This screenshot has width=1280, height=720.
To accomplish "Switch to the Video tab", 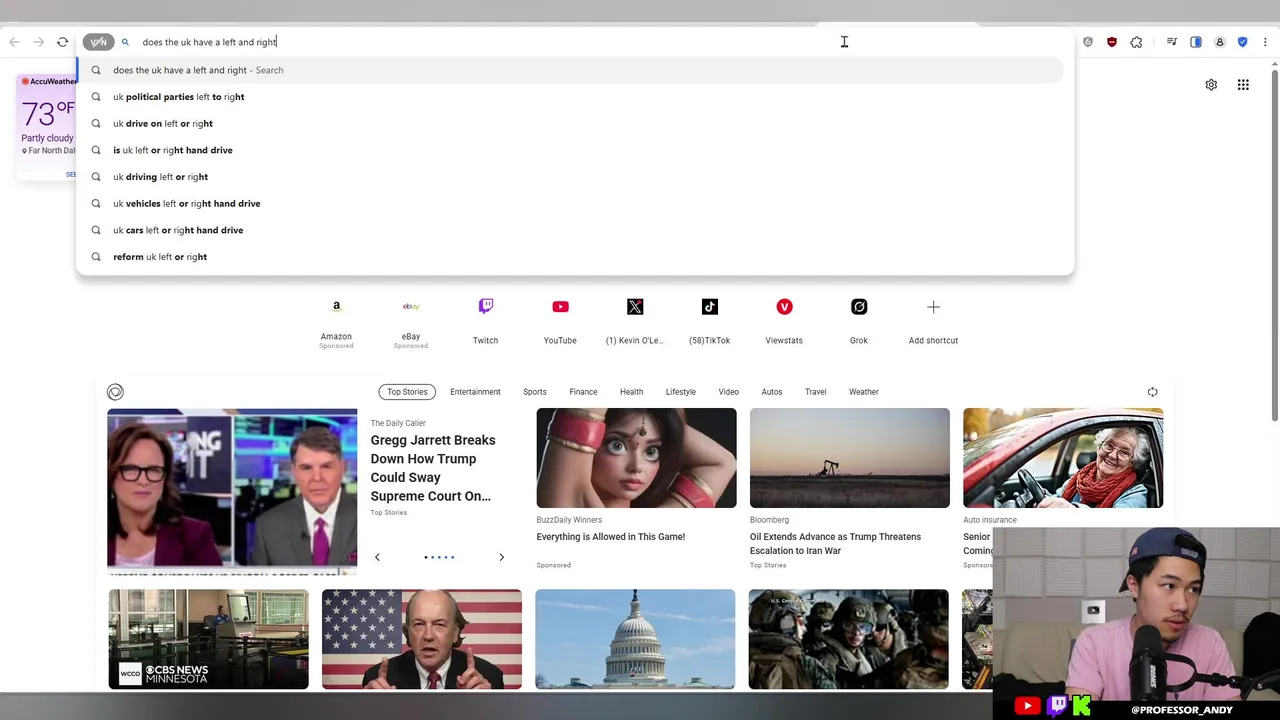I will (x=729, y=392).
